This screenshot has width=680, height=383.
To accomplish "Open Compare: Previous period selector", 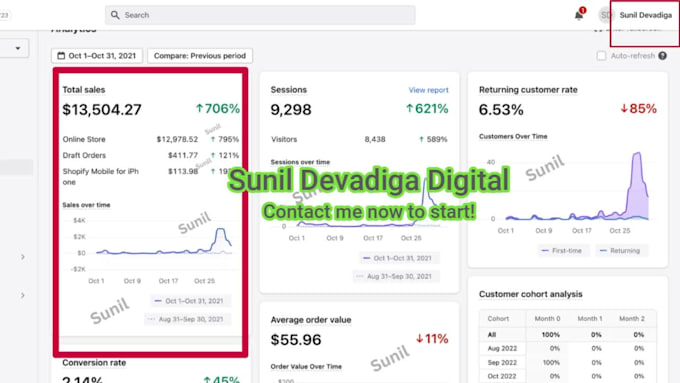I will (x=200, y=56).
